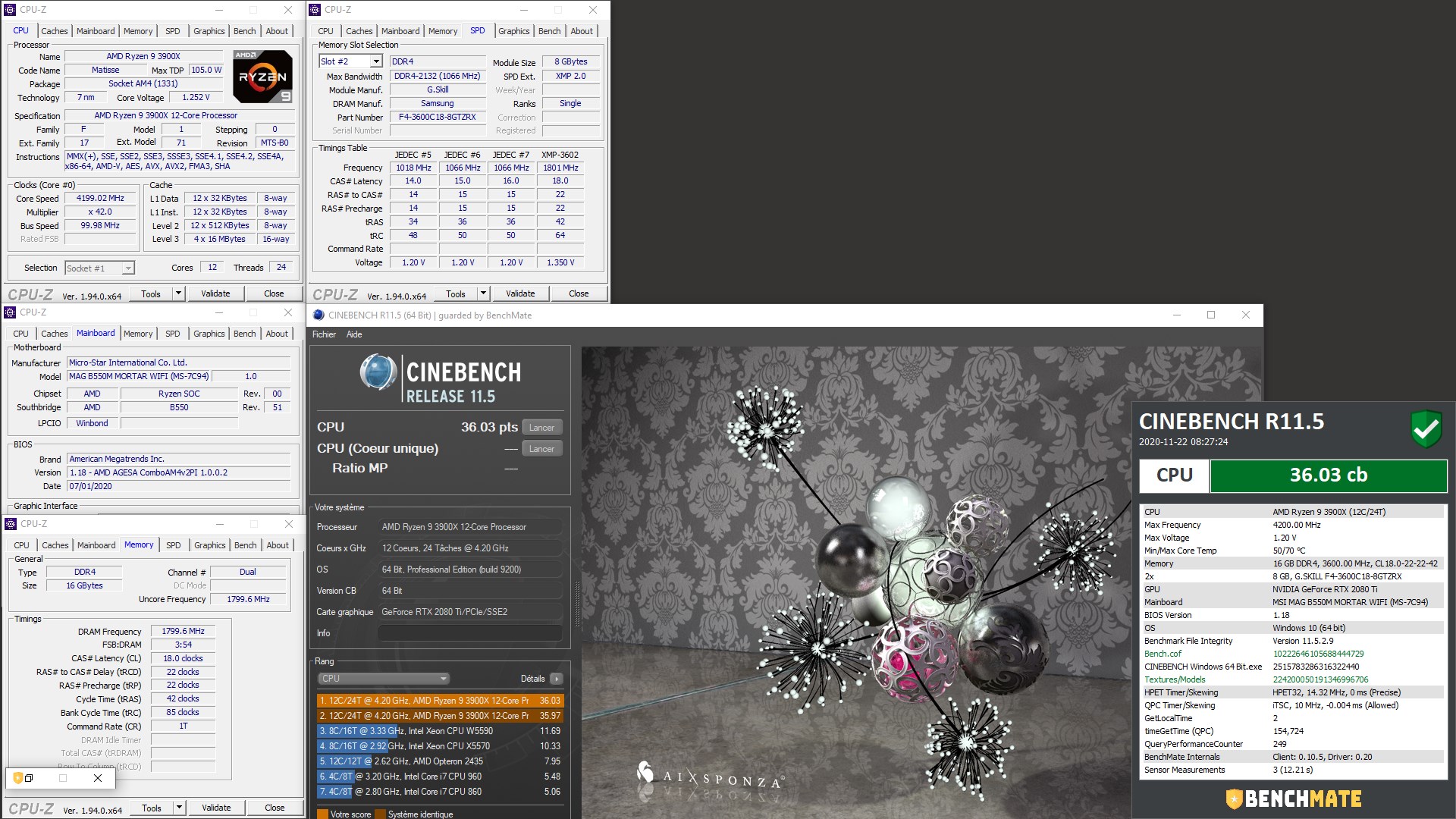Screen dimensions: 1456x819
Task: Click DRAM Frequency value 1799.6 MHz
Action: [183, 631]
